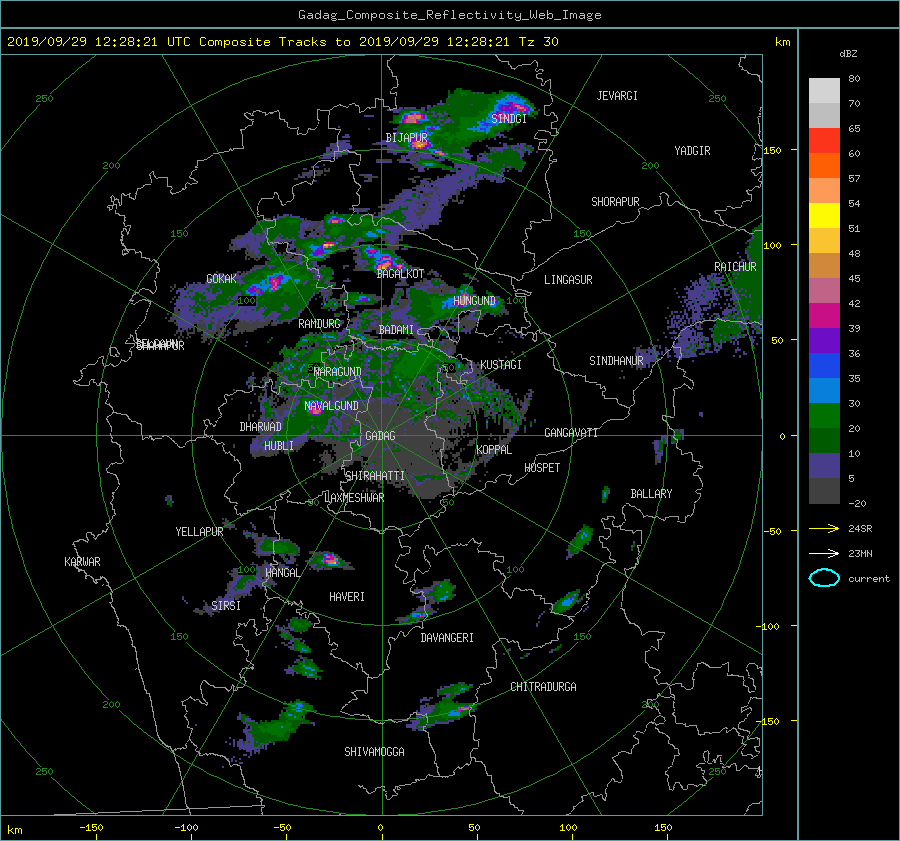The height and width of the screenshot is (841, 900).
Task: Select the green 20 dBZ color swatch
Action: tap(824, 416)
